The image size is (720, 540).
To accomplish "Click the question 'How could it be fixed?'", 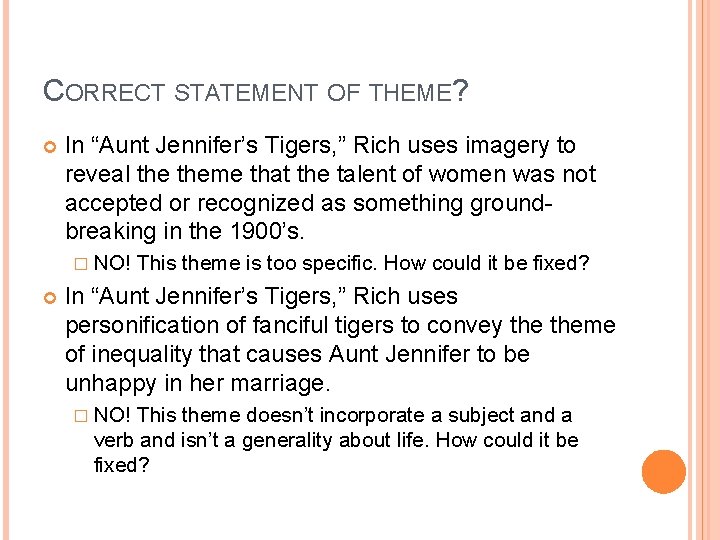I will point(486,263).
